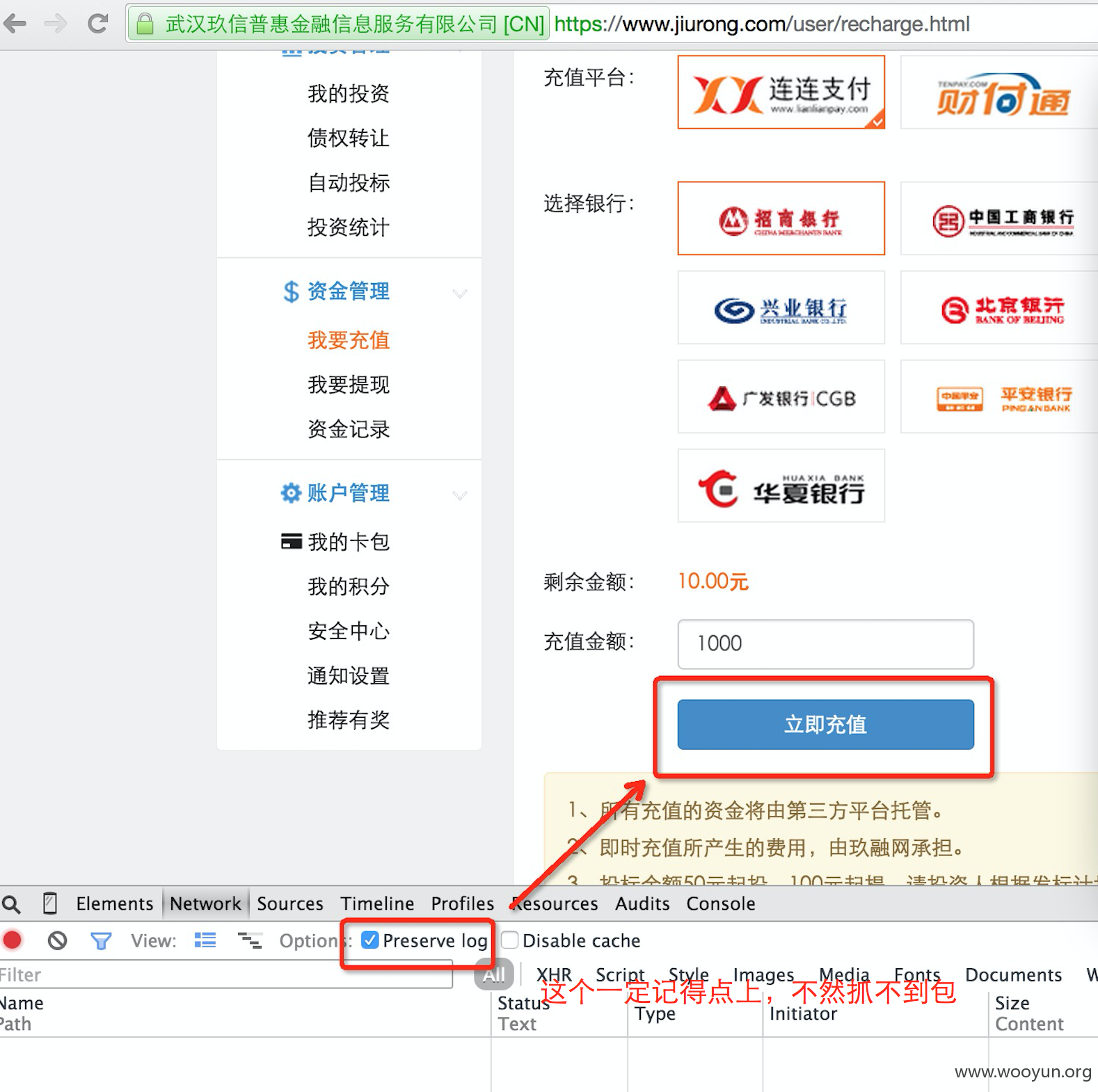Switch to the Timeline tab
The image size is (1098, 1092).
click(x=377, y=904)
